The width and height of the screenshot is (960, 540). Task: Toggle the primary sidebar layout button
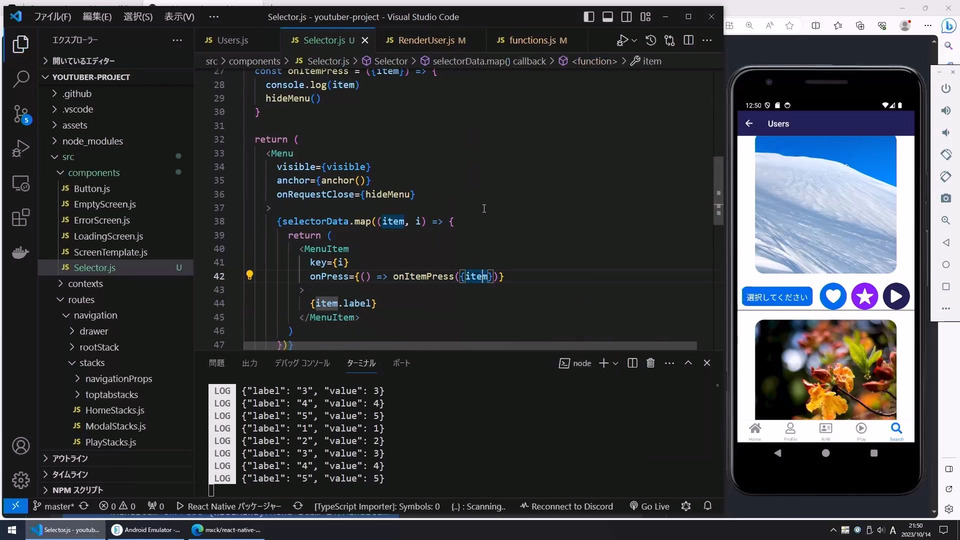point(589,17)
